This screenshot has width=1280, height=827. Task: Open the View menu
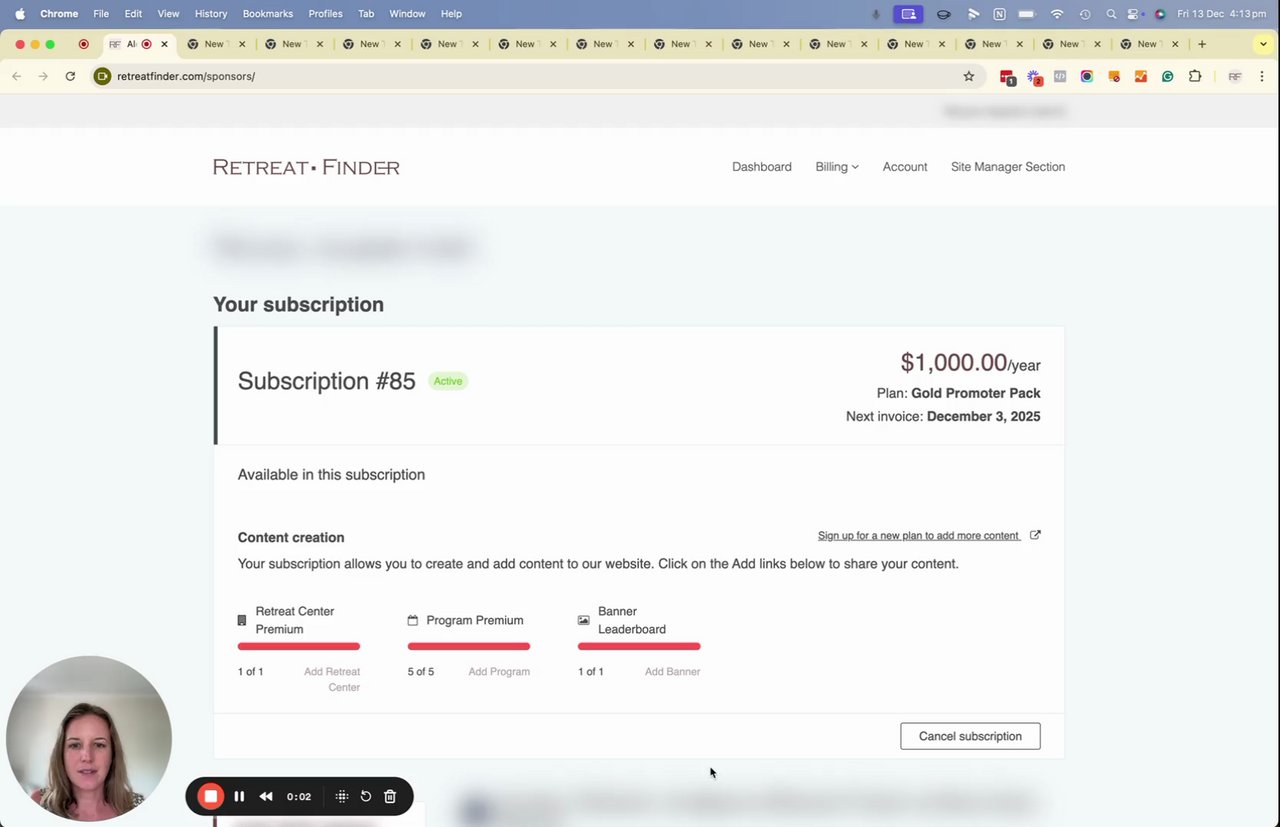168,14
